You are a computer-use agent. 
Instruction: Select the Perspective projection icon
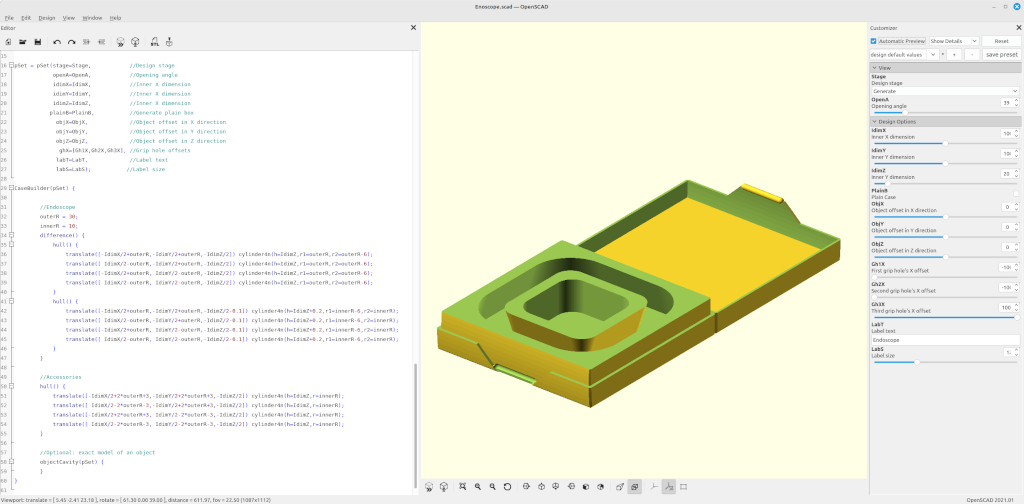(620, 486)
